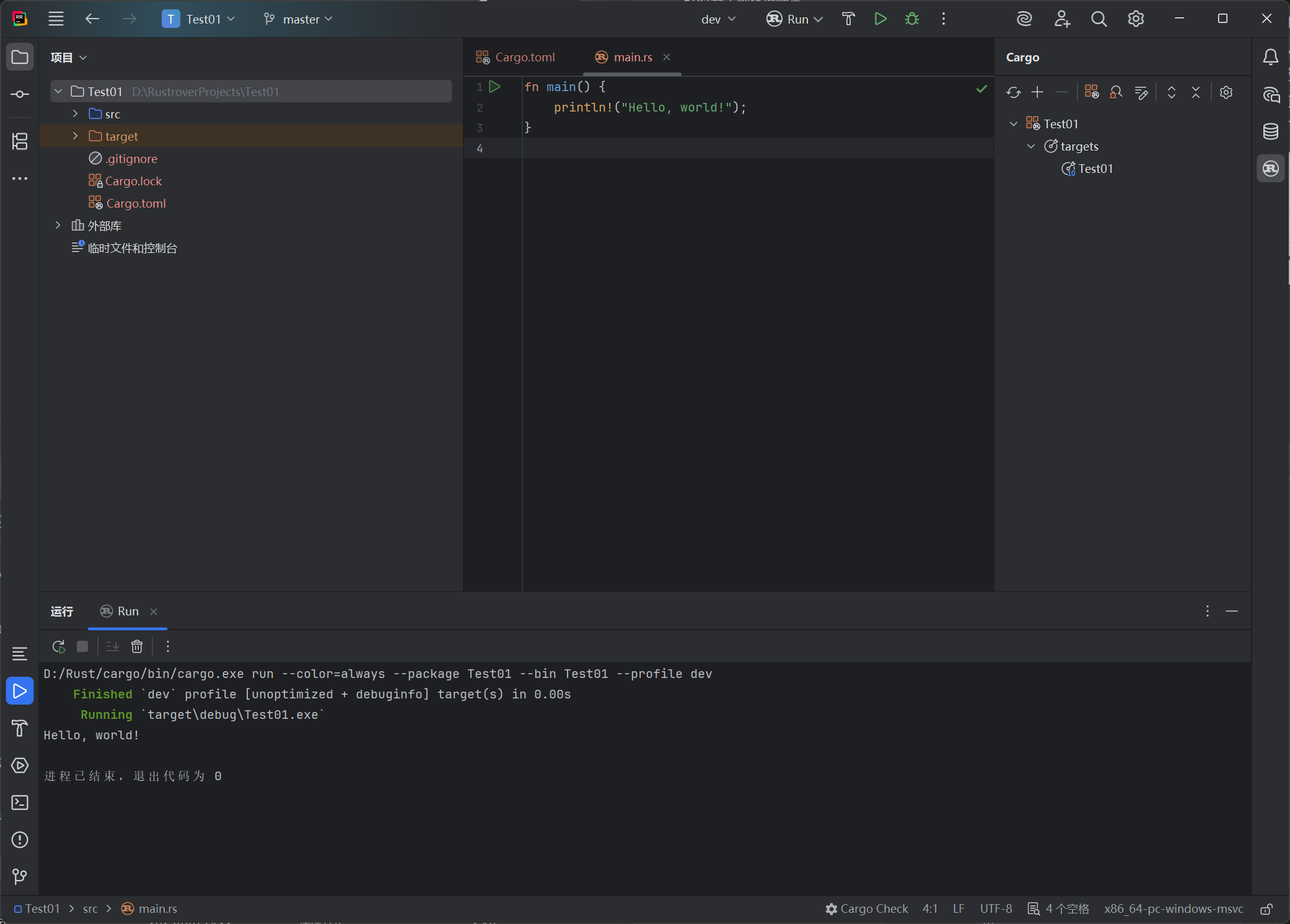Collapse the targets node in Cargo panel
This screenshot has height=924, width=1290.
(1031, 146)
